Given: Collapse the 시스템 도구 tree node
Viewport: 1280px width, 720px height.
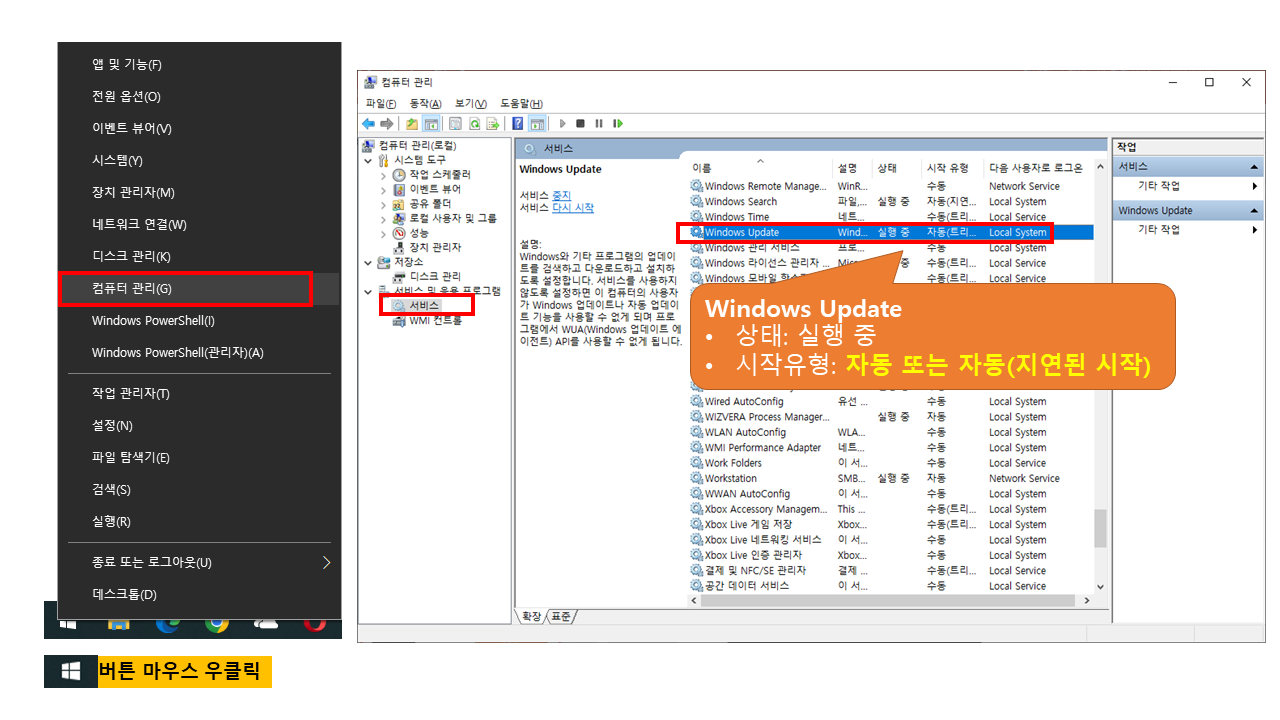Looking at the screenshot, I should 368,160.
